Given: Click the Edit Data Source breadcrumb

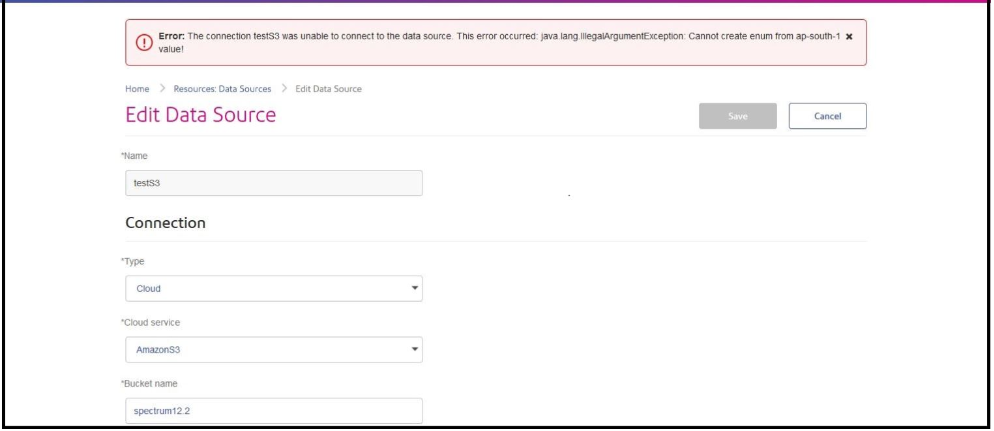Looking at the screenshot, I should point(328,89).
